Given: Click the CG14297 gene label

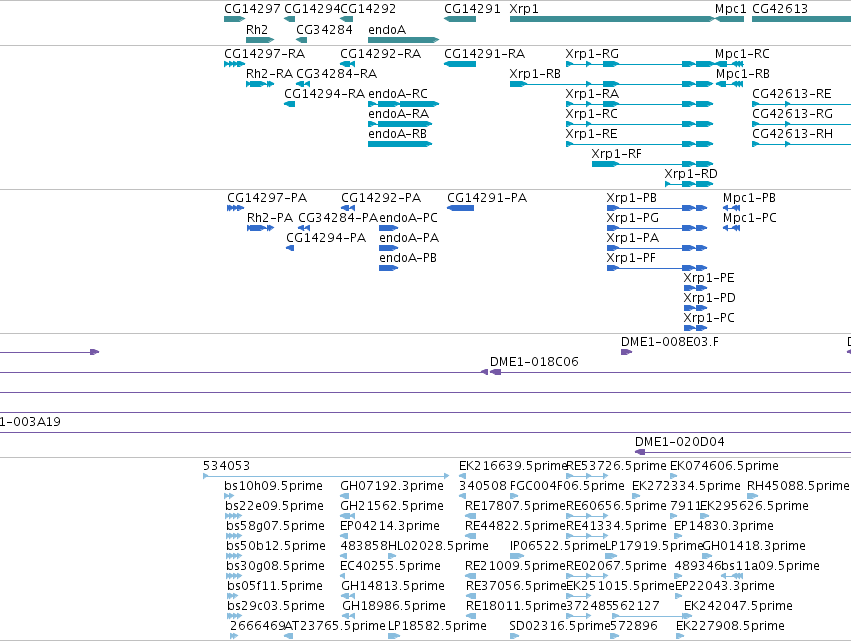Looking at the screenshot, I should [252, 9].
